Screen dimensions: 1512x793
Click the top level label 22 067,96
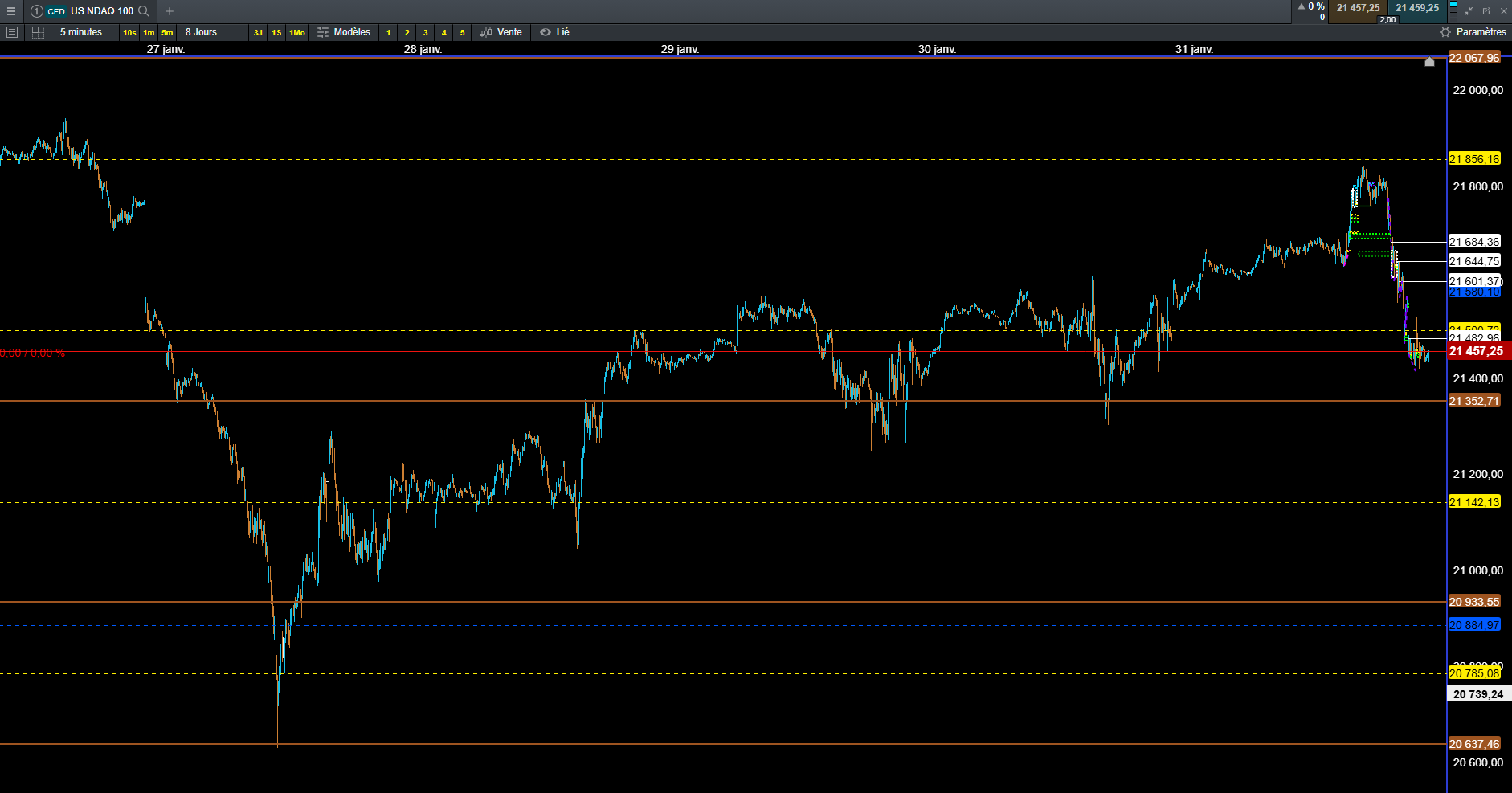click(x=1474, y=58)
